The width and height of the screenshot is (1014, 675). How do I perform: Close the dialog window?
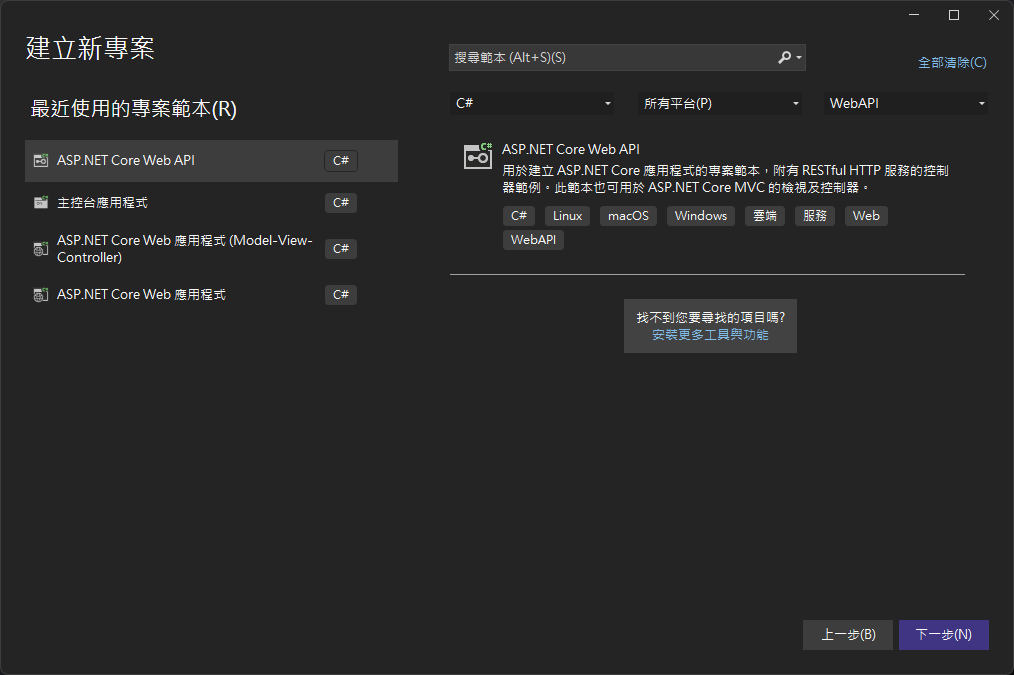994,15
